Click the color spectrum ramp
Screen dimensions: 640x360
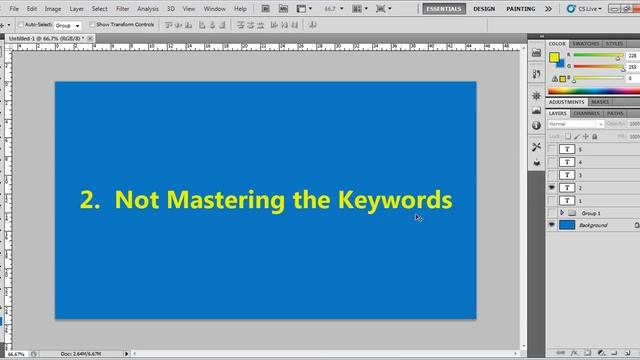pyautogui.click(x=594, y=91)
